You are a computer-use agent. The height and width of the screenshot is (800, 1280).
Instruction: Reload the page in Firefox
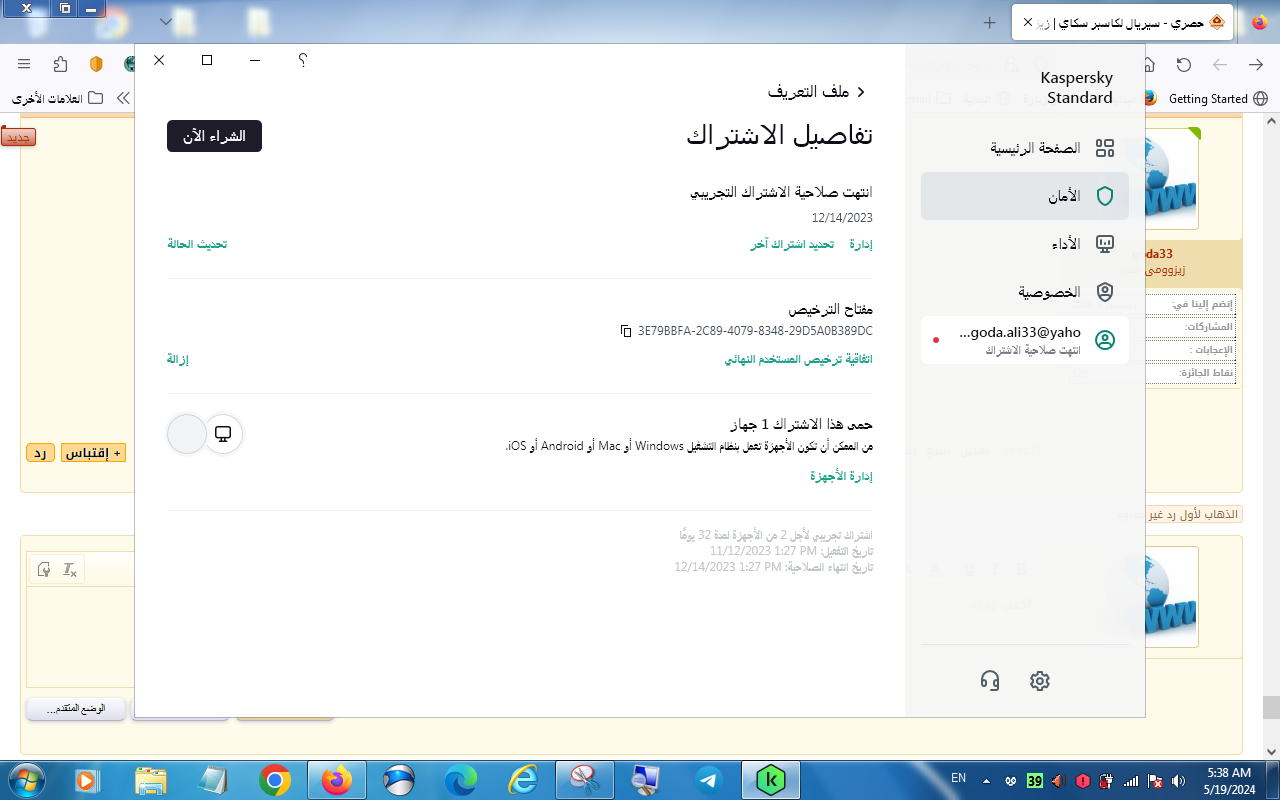(1184, 64)
